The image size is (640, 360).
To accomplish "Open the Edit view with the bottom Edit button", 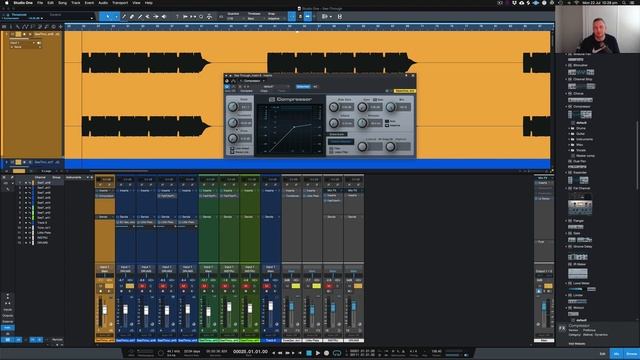I will [602, 353].
